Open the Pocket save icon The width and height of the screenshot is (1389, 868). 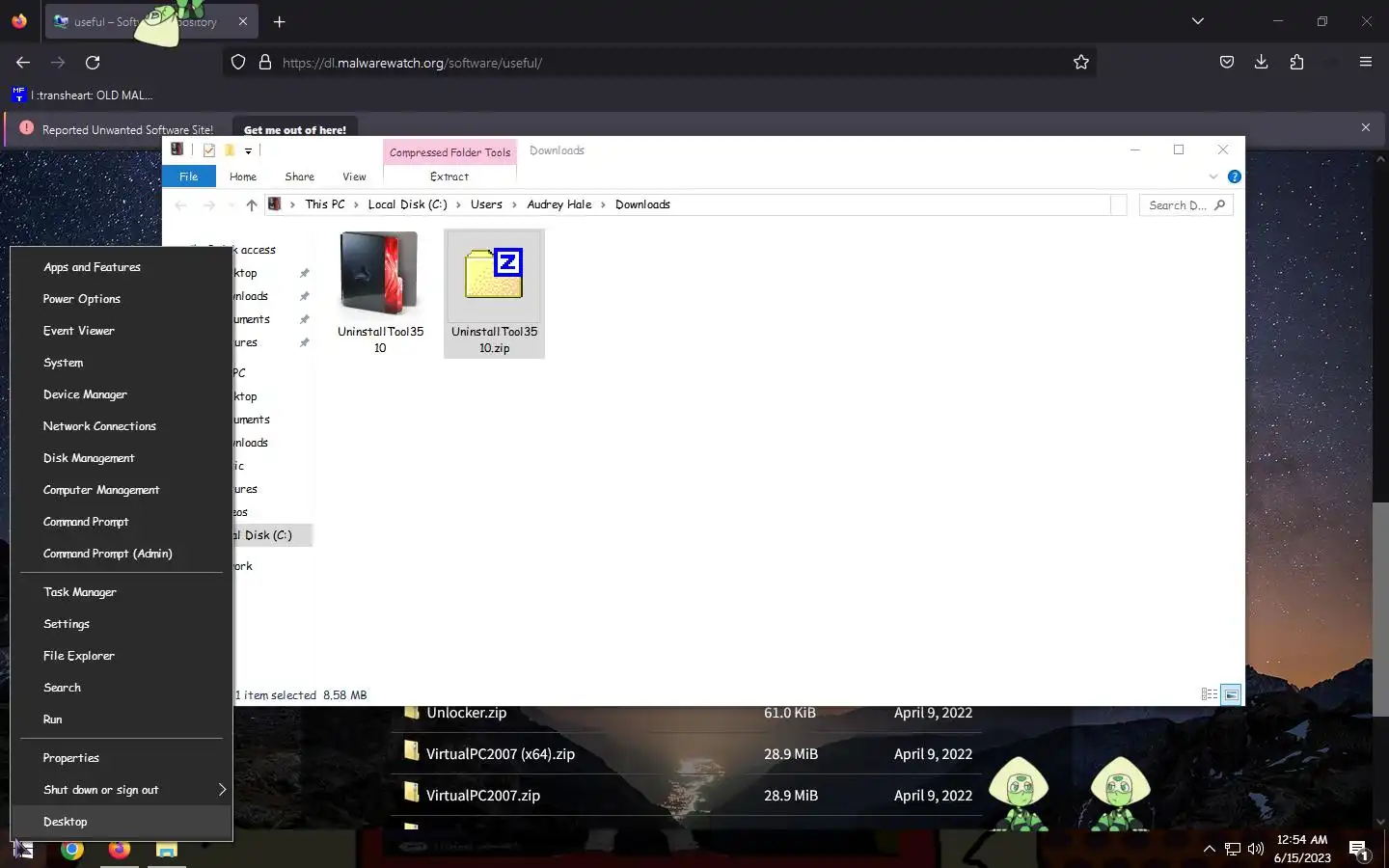(1227, 63)
